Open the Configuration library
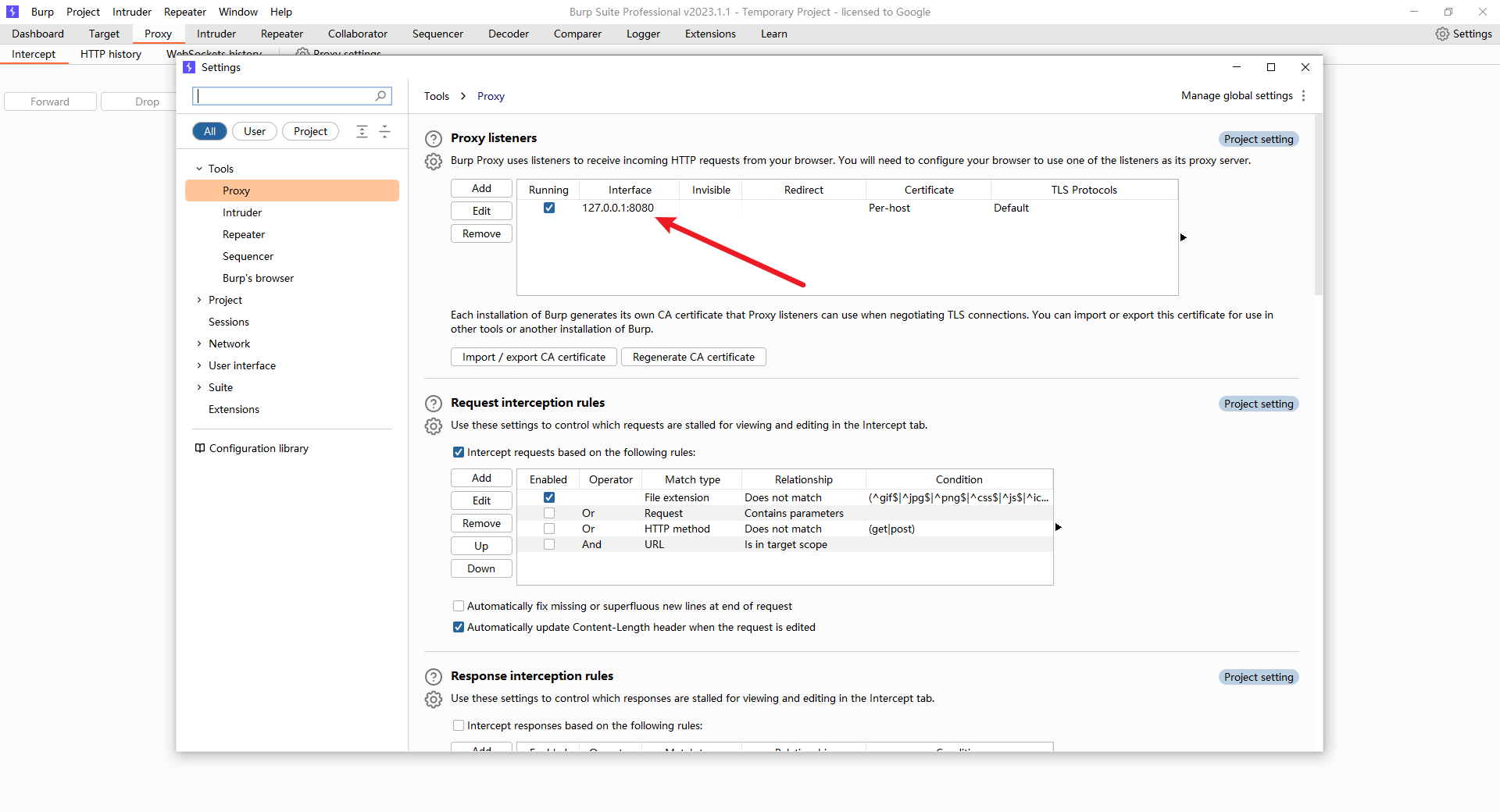Image resolution: width=1500 pixels, height=812 pixels. click(252, 448)
